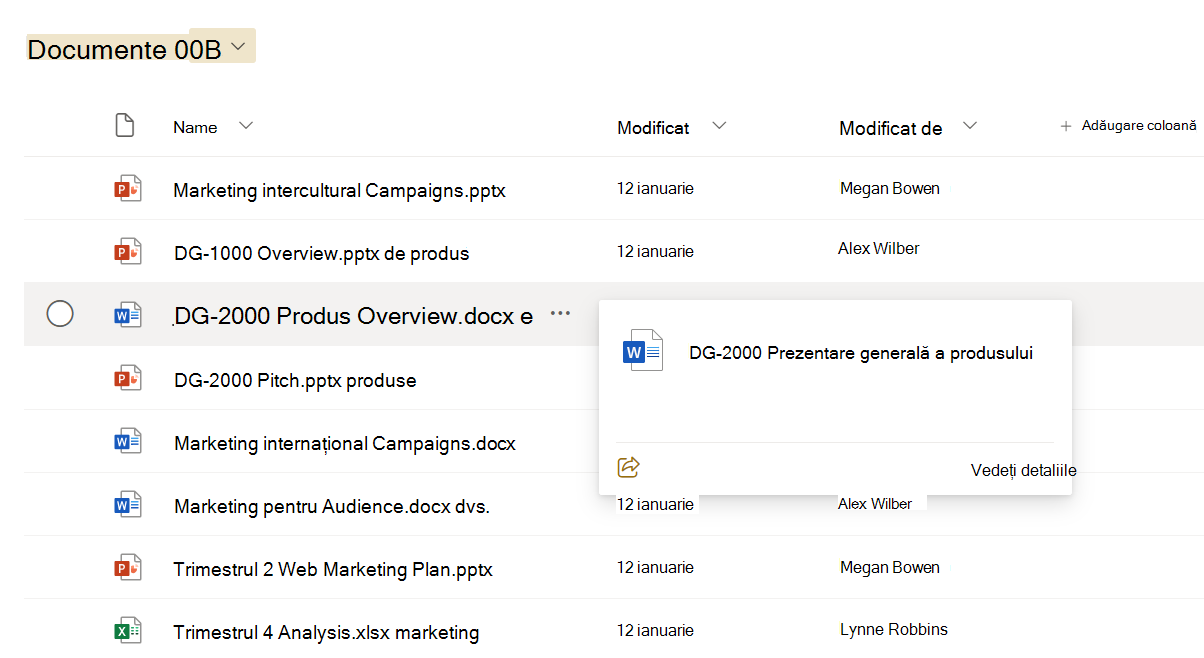Image resolution: width=1204 pixels, height=658 pixels.
Task: Click the Vedeți detaliile link
Action: [1023, 470]
